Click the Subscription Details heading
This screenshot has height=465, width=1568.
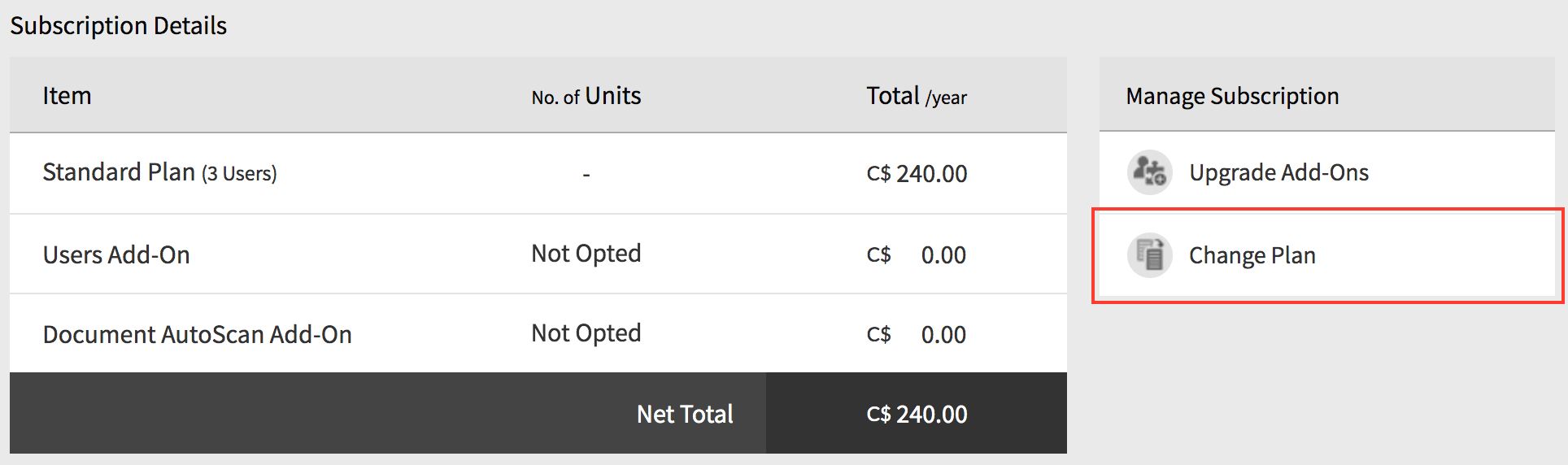click(x=119, y=26)
